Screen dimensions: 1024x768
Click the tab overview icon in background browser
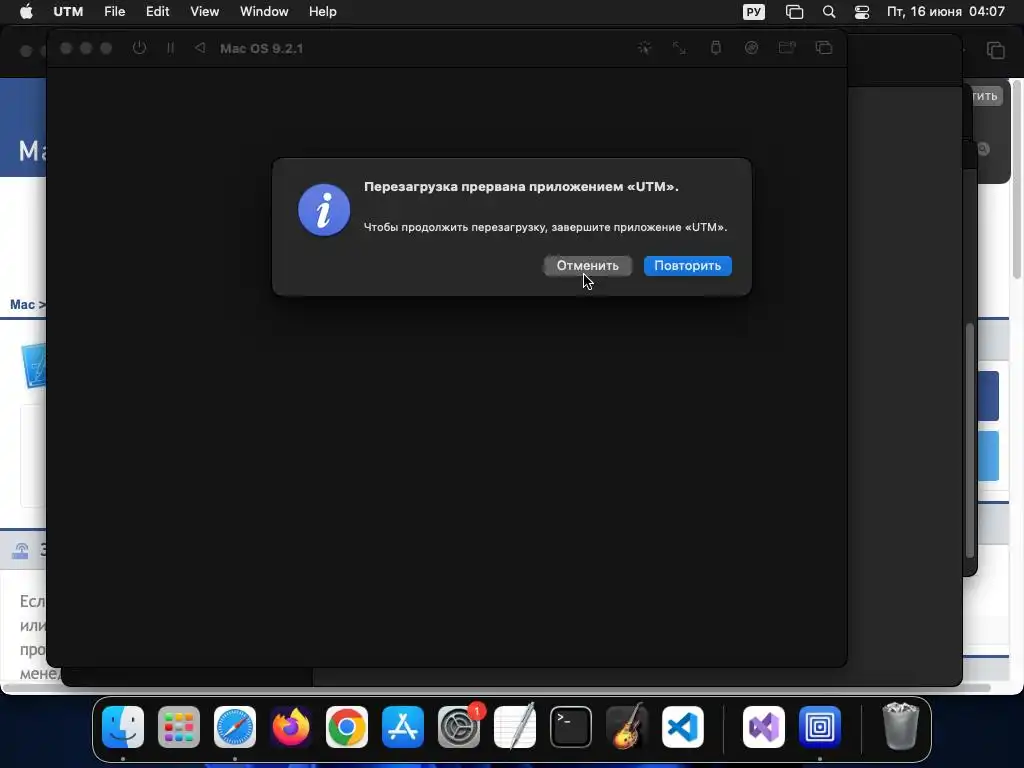[996, 50]
